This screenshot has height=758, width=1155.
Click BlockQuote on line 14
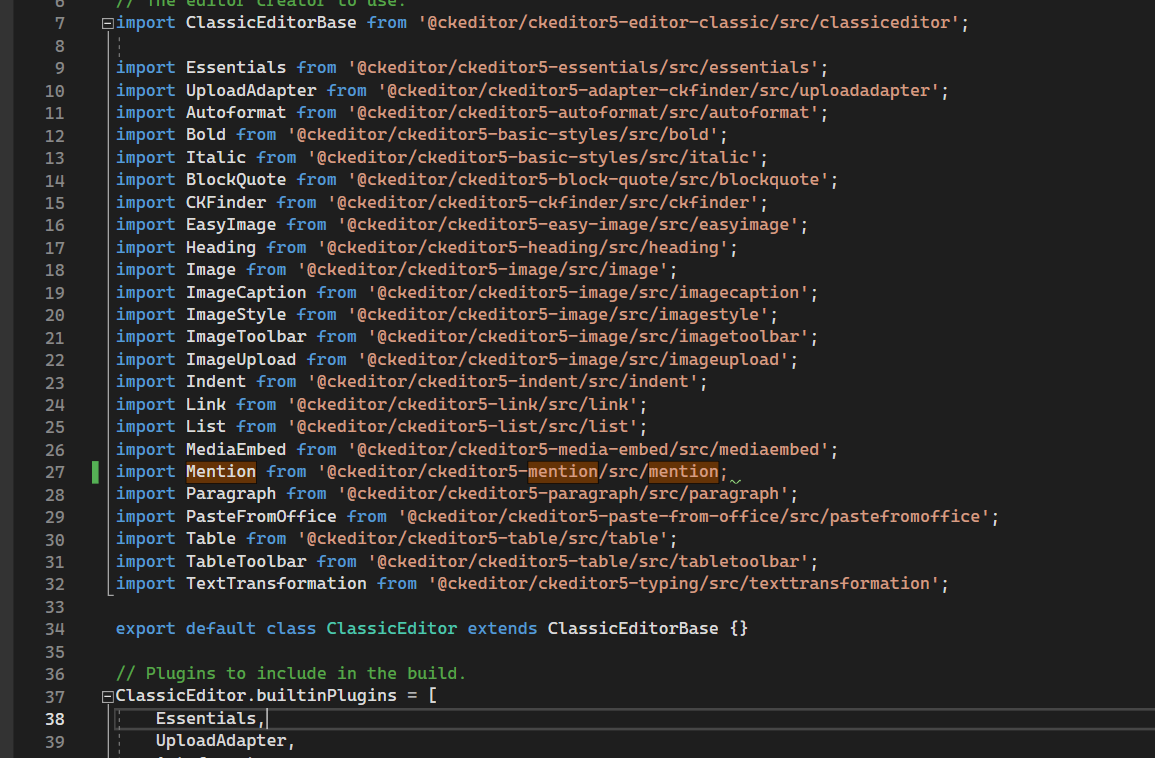coord(235,179)
